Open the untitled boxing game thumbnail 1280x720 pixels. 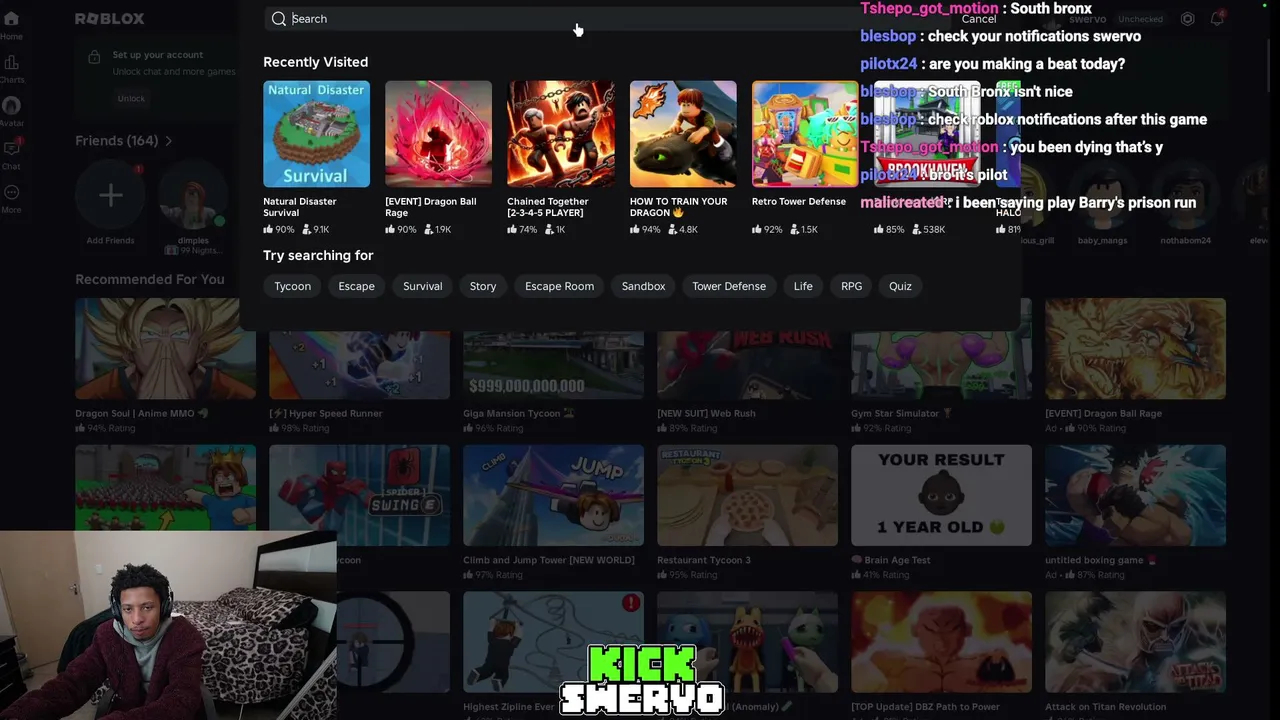pyautogui.click(x=1135, y=496)
